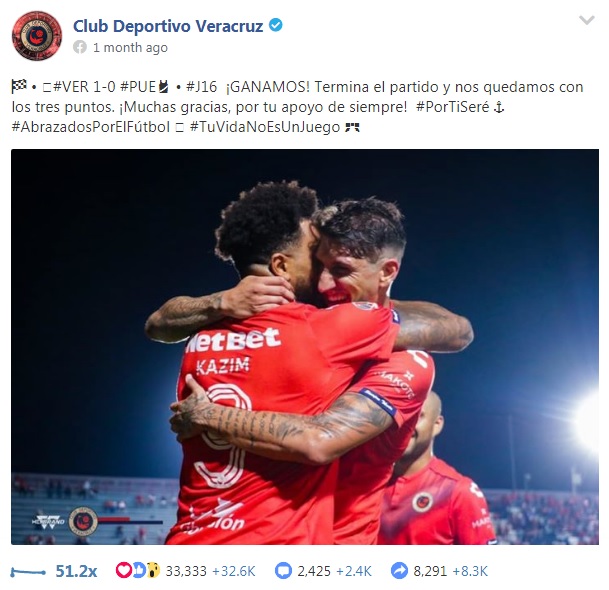Open the #TuVidaNoEsUnJuego hashtag
The image size is (609, 590).
(265, 127)
